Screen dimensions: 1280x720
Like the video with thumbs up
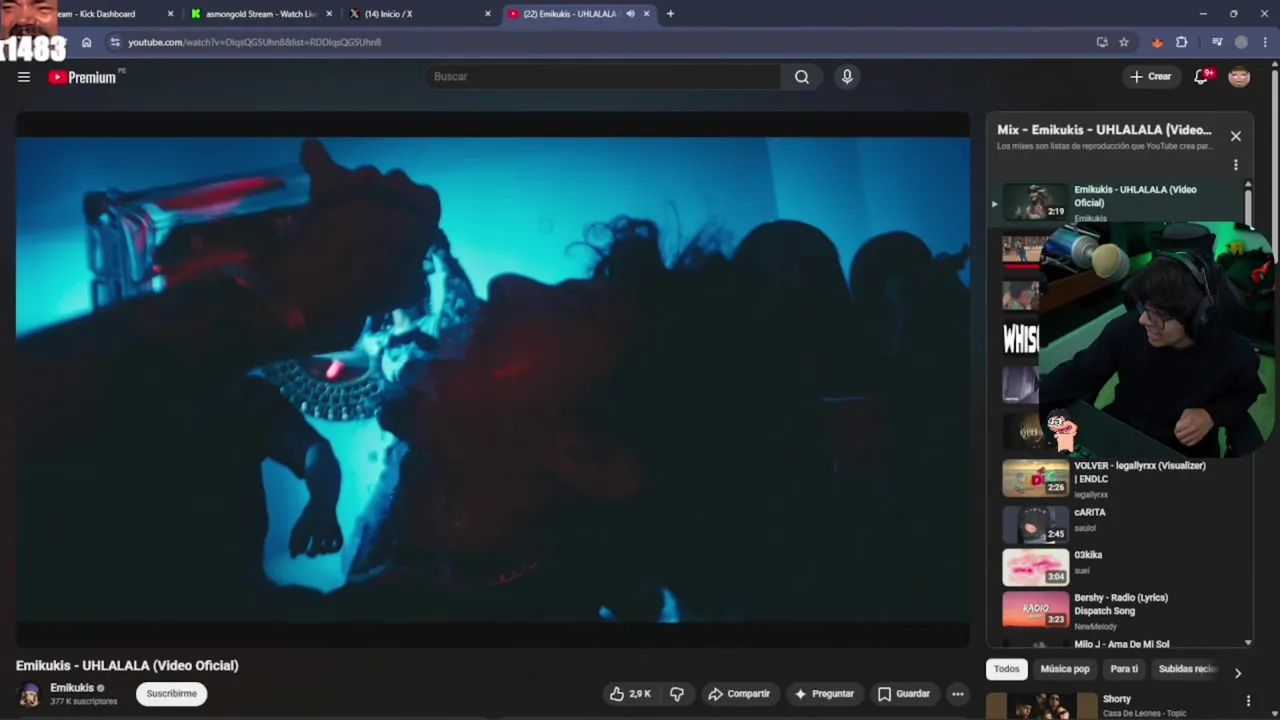tap(630, 694)
